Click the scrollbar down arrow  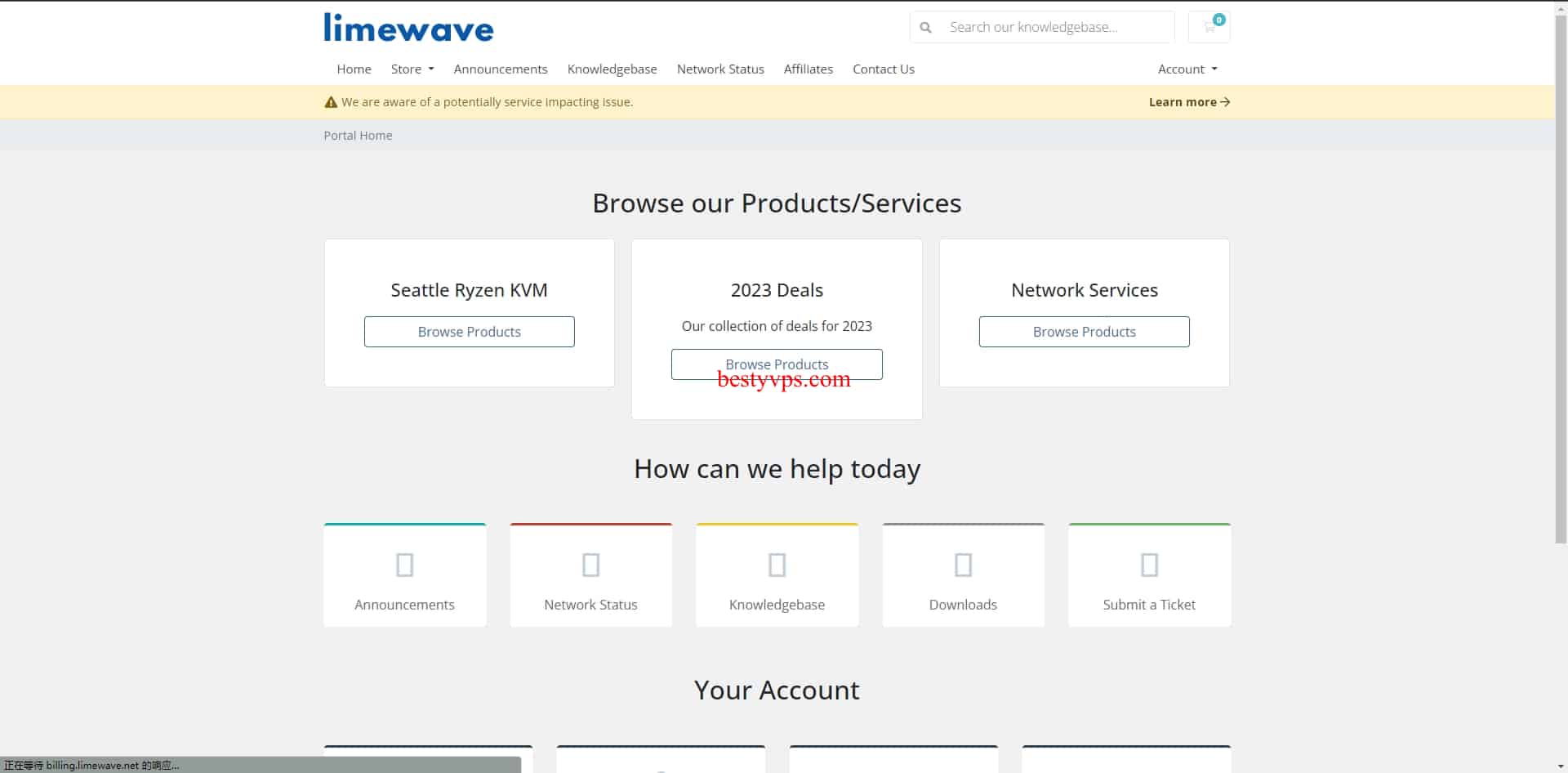pos(1561,766)
